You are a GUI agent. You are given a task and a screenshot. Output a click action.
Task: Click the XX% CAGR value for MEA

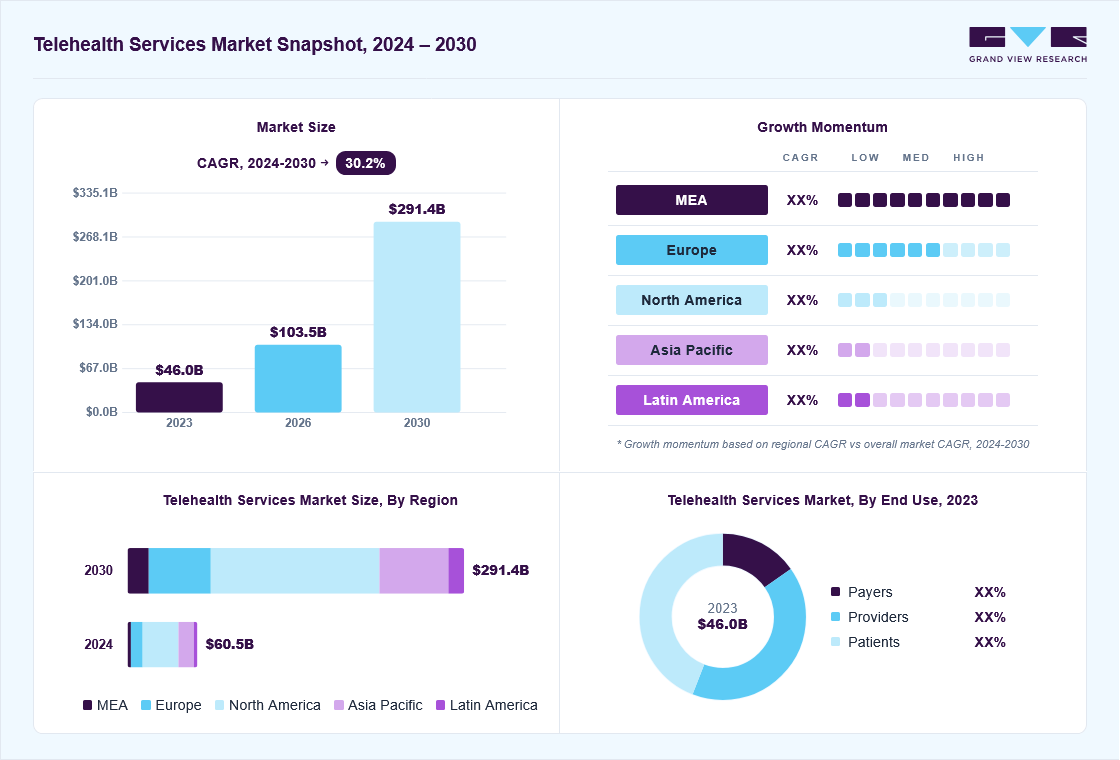pyautogui.click(x=802, y=201)
